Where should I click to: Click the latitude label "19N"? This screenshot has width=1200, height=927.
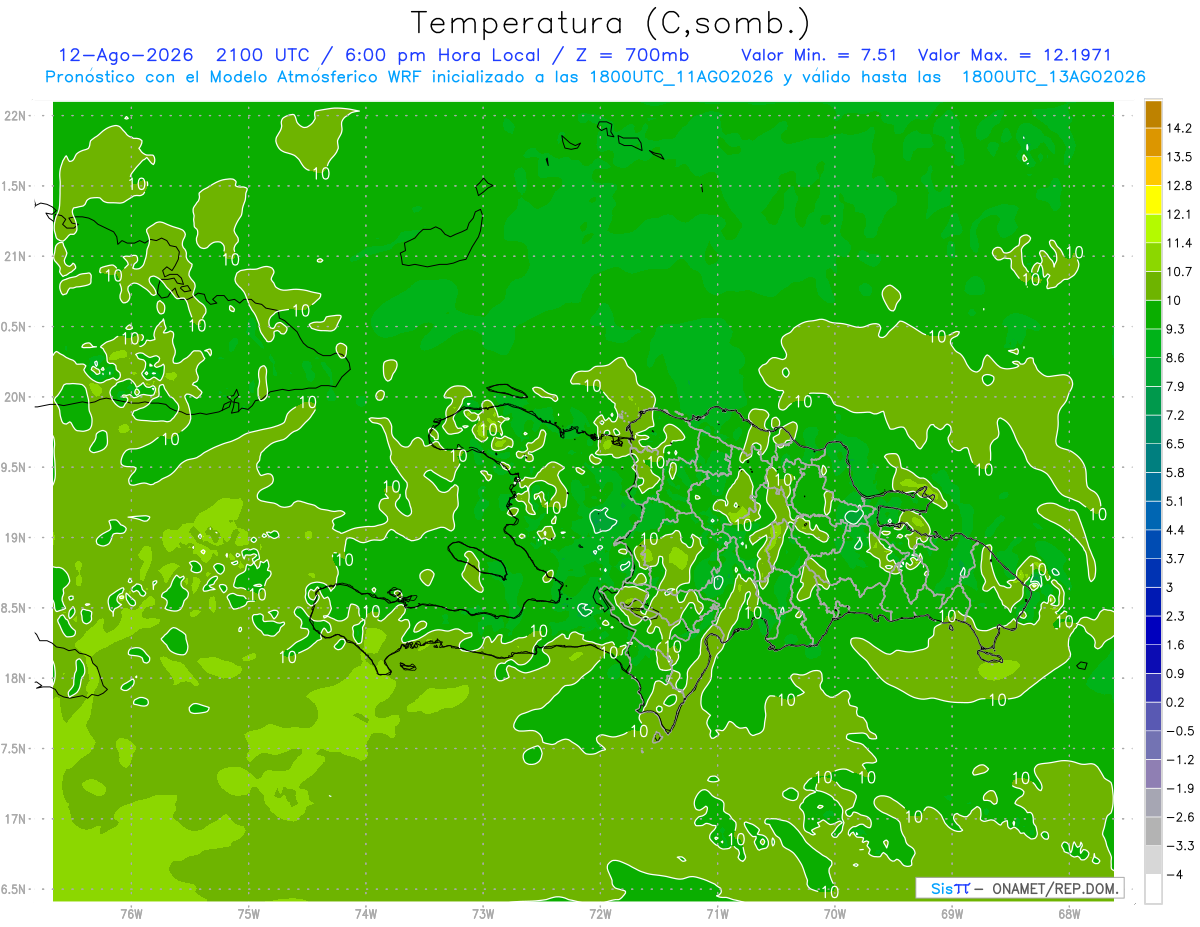click(15, 538)
